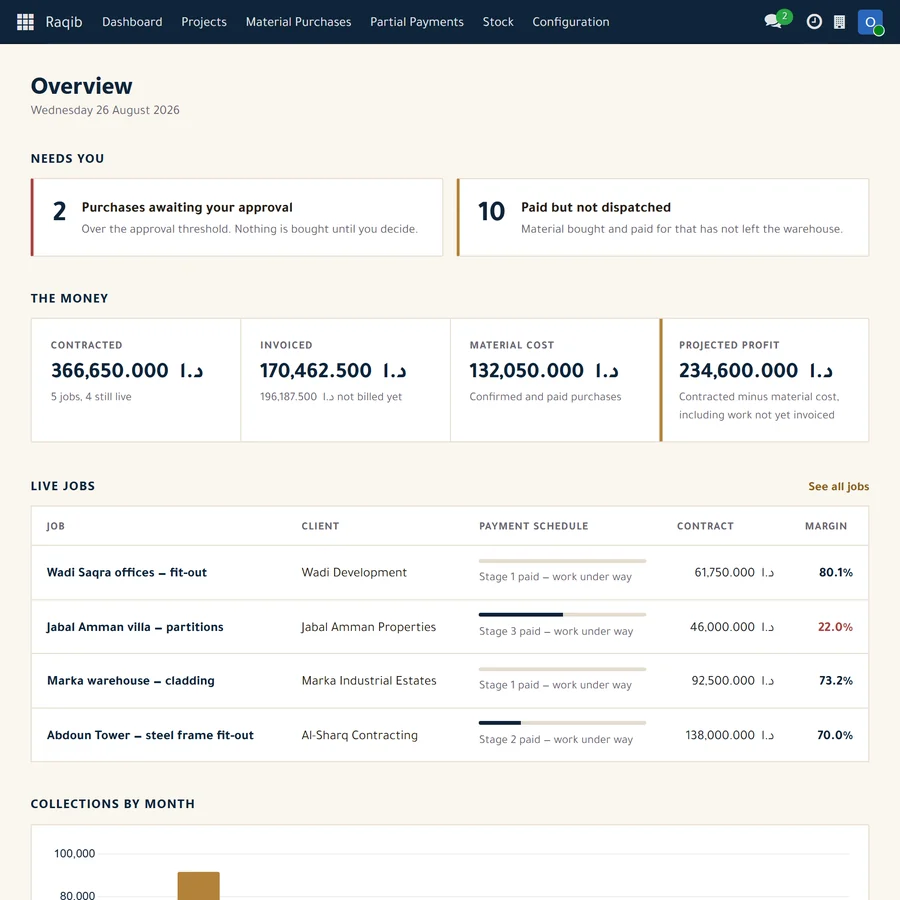Open Wadi Saqra offices fit-out job

click(126, 572)
